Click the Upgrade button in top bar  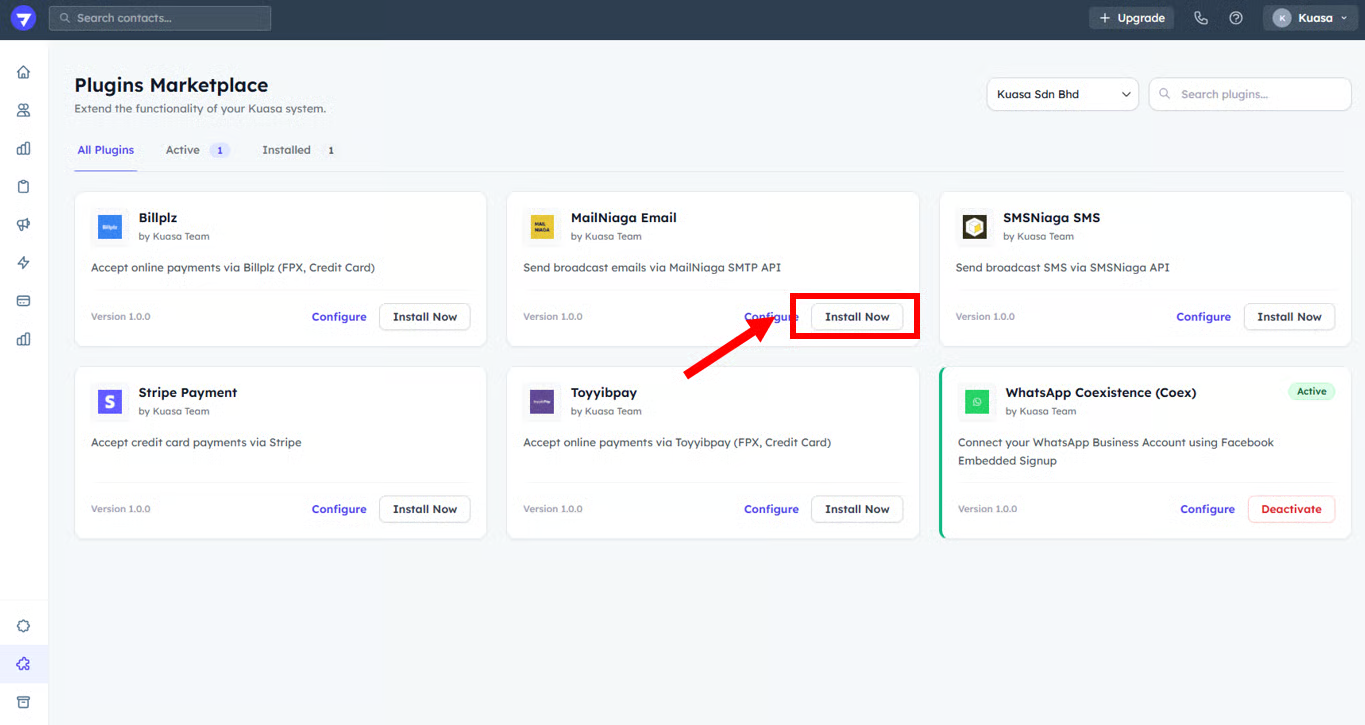point(1131,18)
